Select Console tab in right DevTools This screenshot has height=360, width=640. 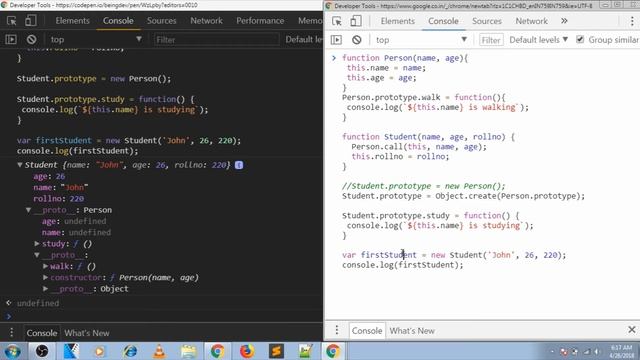coord(443,21)
